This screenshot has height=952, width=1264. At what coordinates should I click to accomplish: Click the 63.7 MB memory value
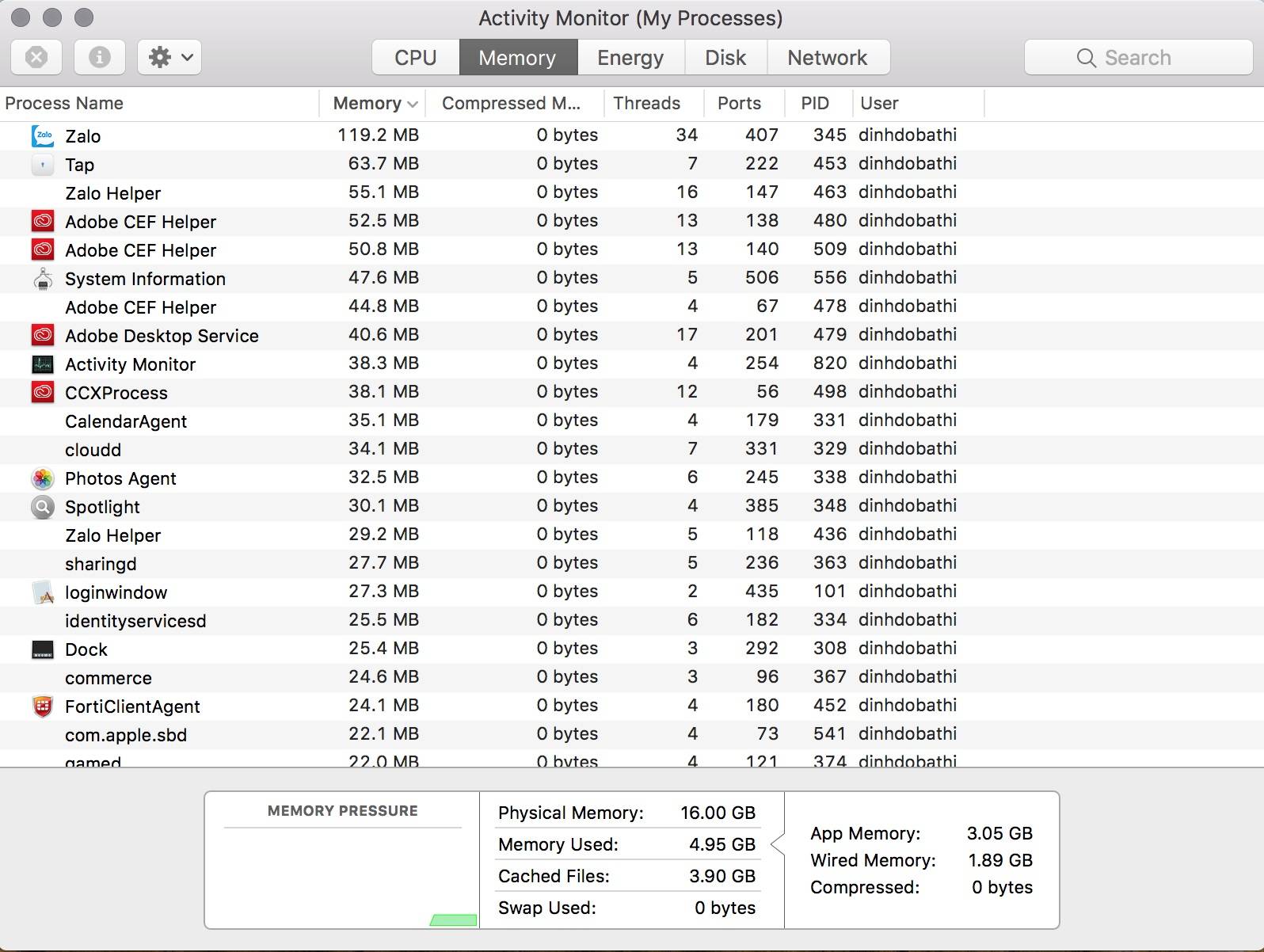pos(383,164)
